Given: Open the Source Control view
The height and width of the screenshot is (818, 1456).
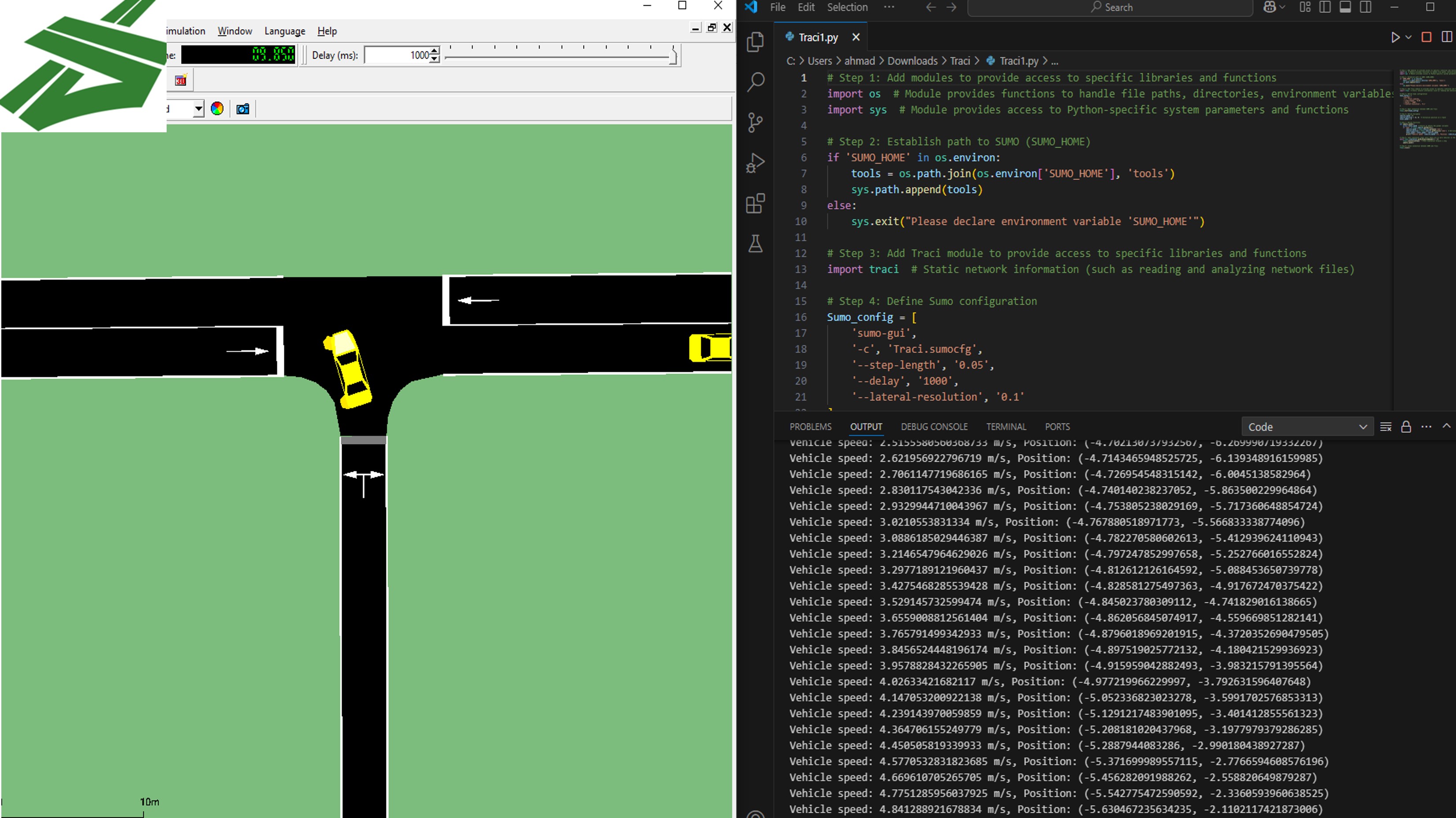Looking at the screenshot, I should [756, 122].
